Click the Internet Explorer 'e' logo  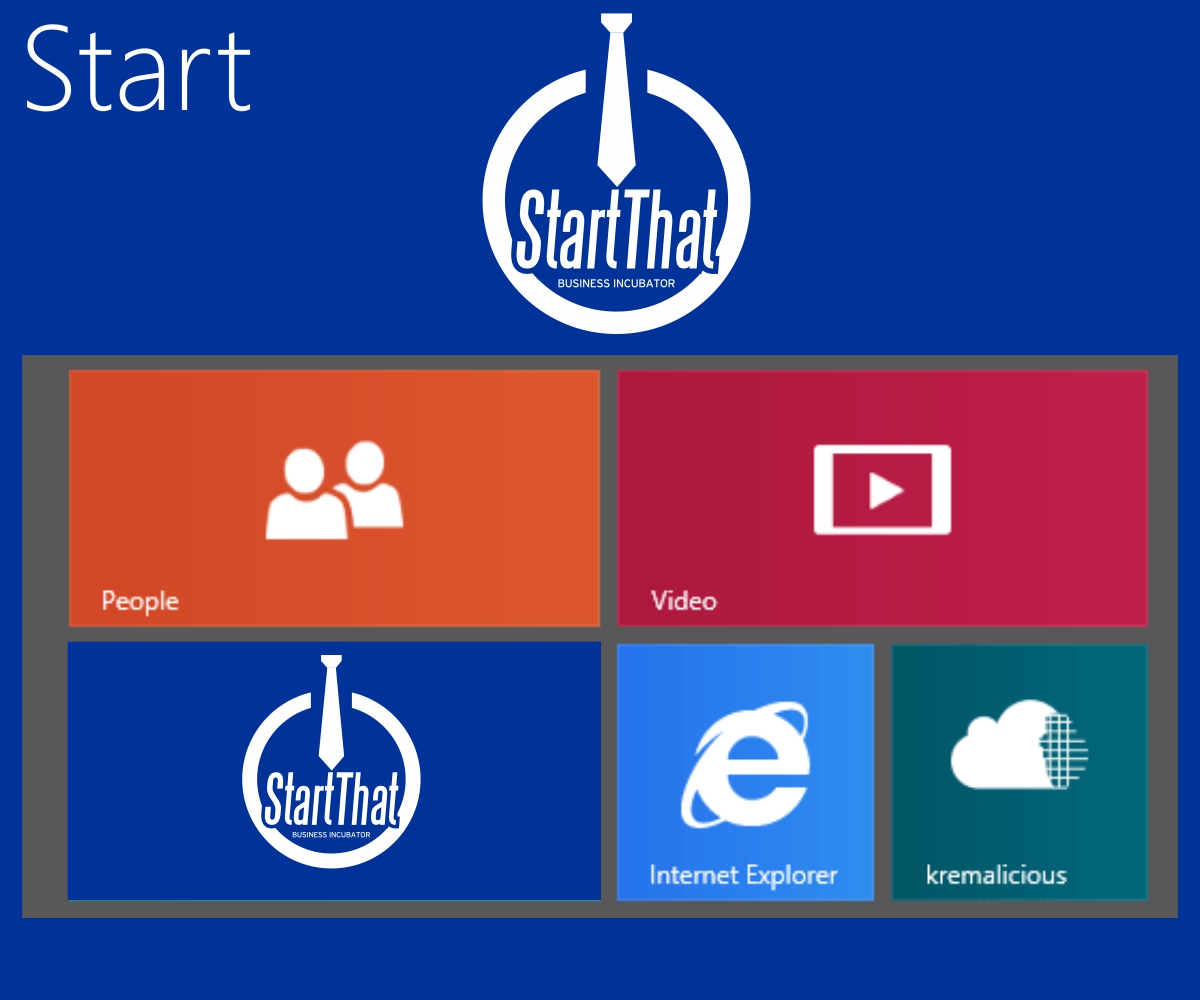[x=746, y=764]
